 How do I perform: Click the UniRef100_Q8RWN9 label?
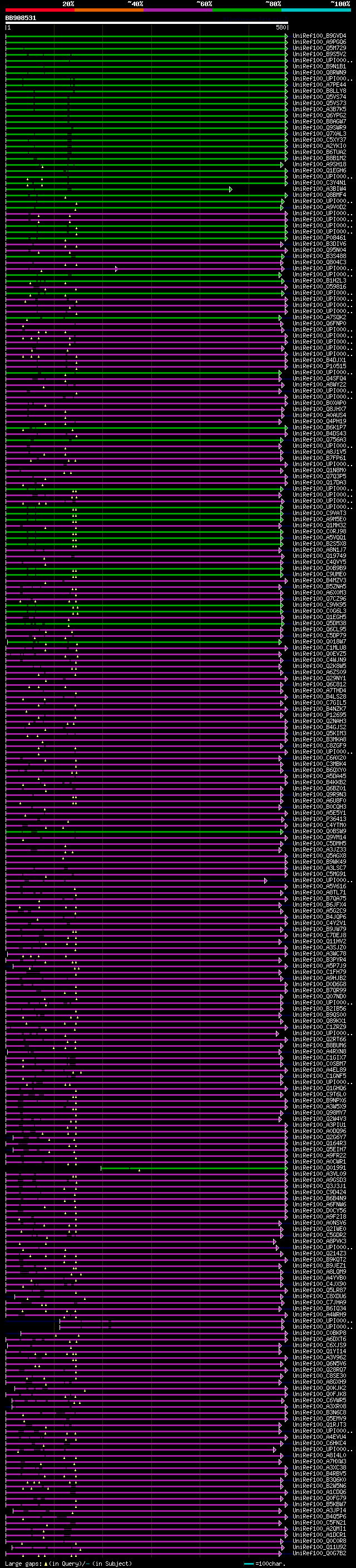tap(319, 72)
